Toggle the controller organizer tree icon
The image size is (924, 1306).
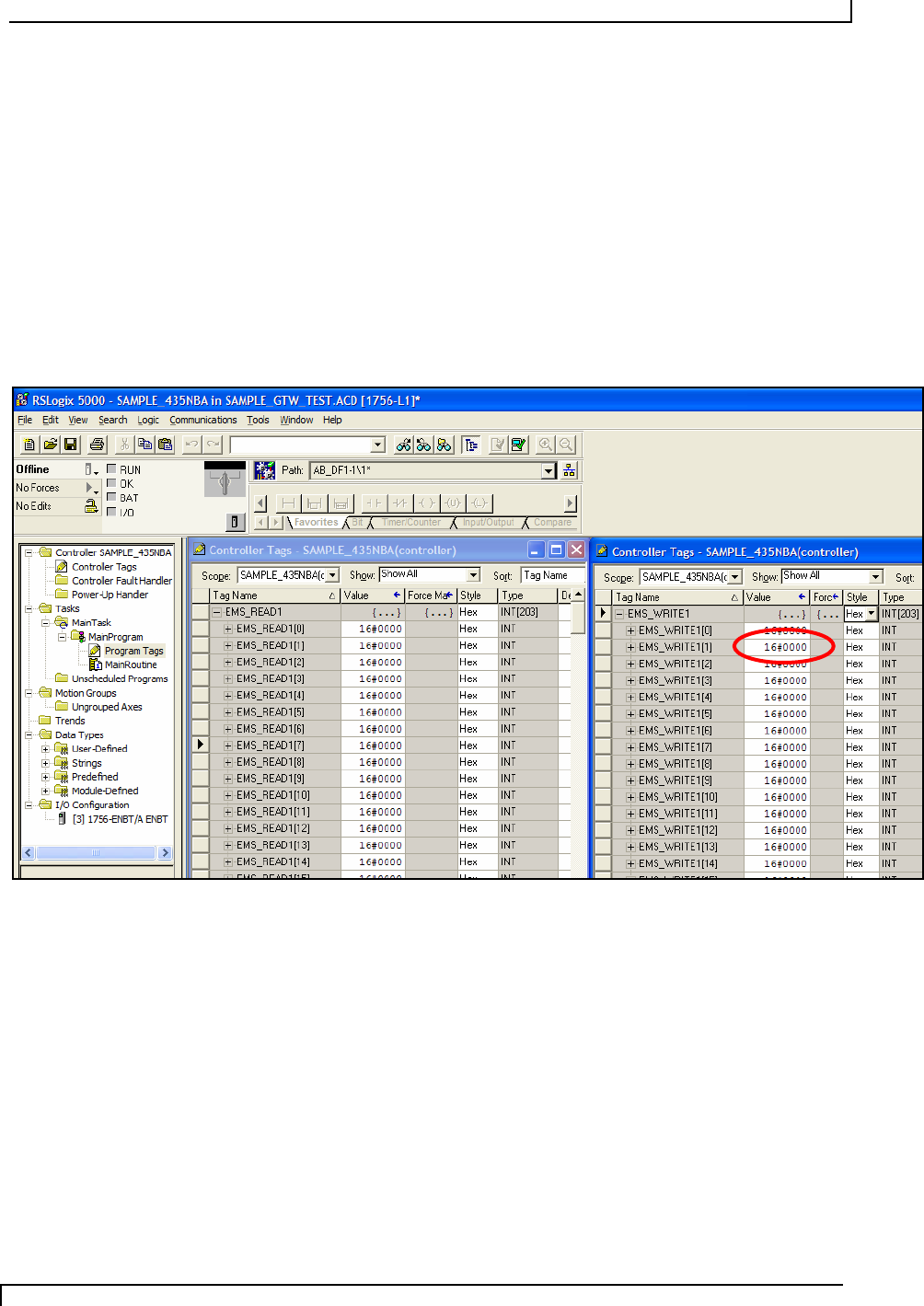click(x=471, y=445)
